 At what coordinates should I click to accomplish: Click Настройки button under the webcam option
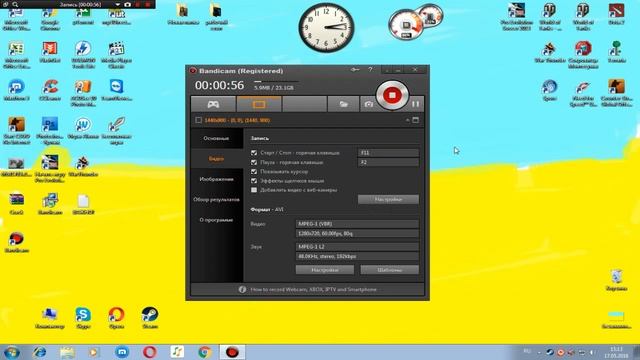tap(388, 199)
